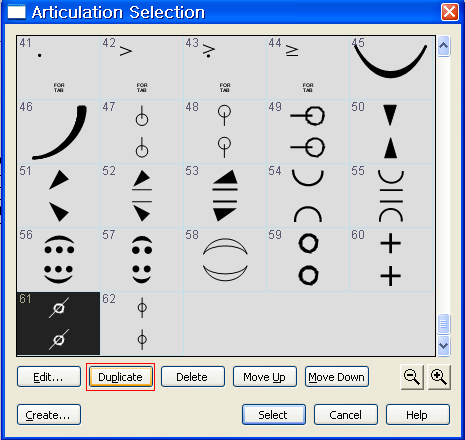Image resolution: width=465 pixels, height=440 pixels.
Task: Click the Edit... button
Action: pos(49,377)
